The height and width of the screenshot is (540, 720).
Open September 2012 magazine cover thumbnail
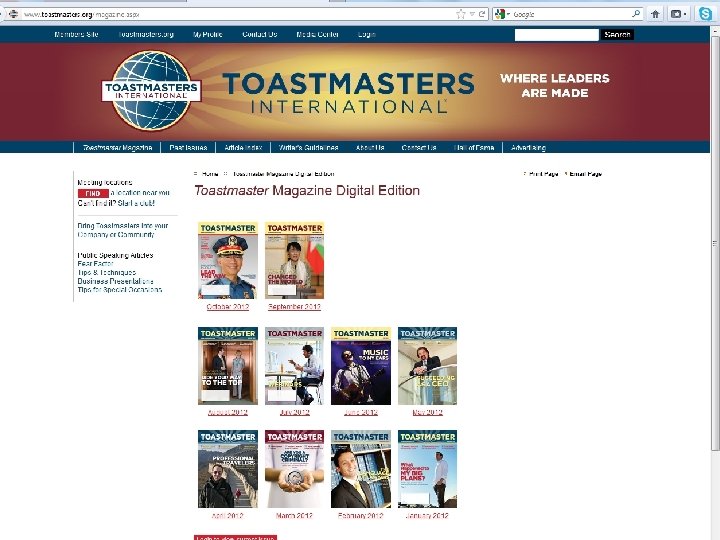(x=294, y=260)
